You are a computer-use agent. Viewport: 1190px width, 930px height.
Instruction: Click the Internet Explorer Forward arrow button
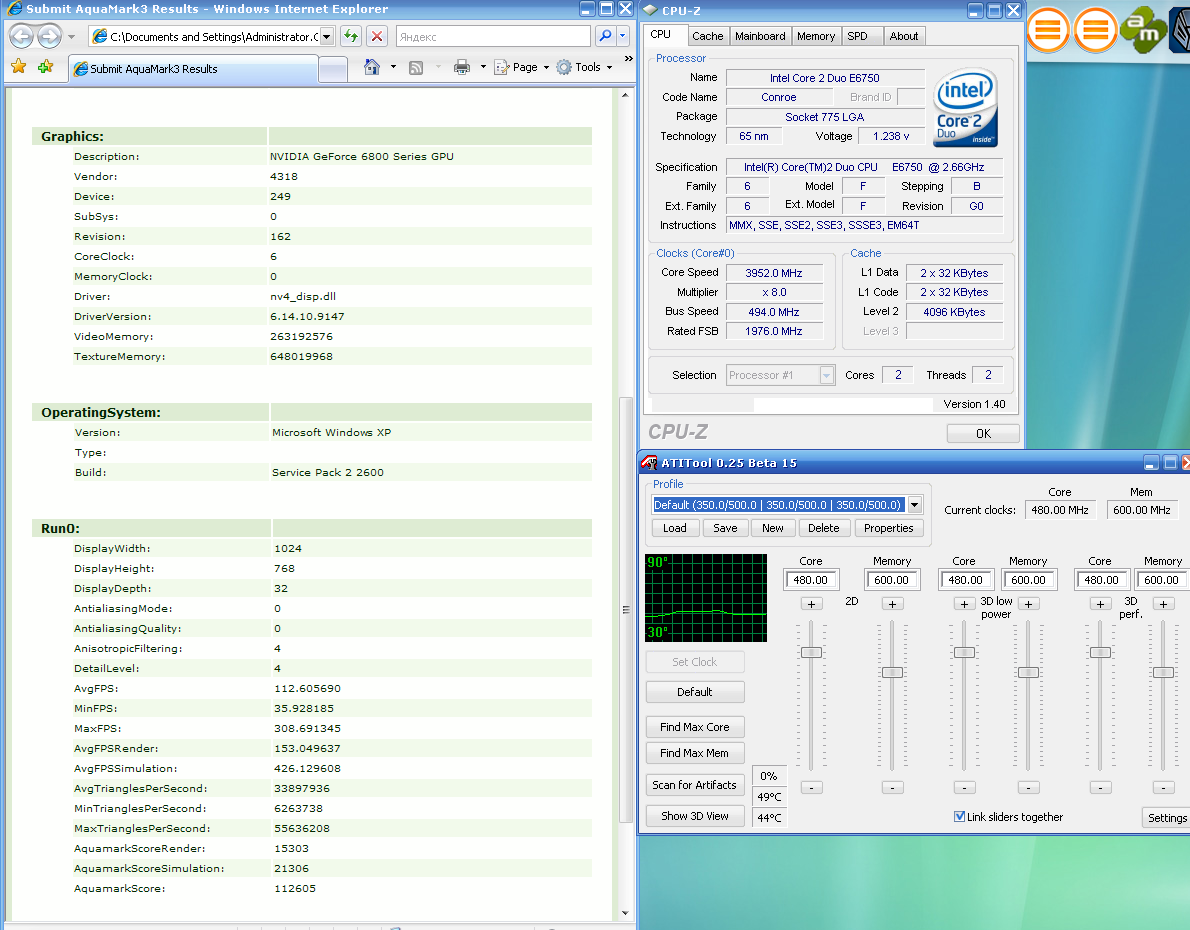(x=49, y=36)
